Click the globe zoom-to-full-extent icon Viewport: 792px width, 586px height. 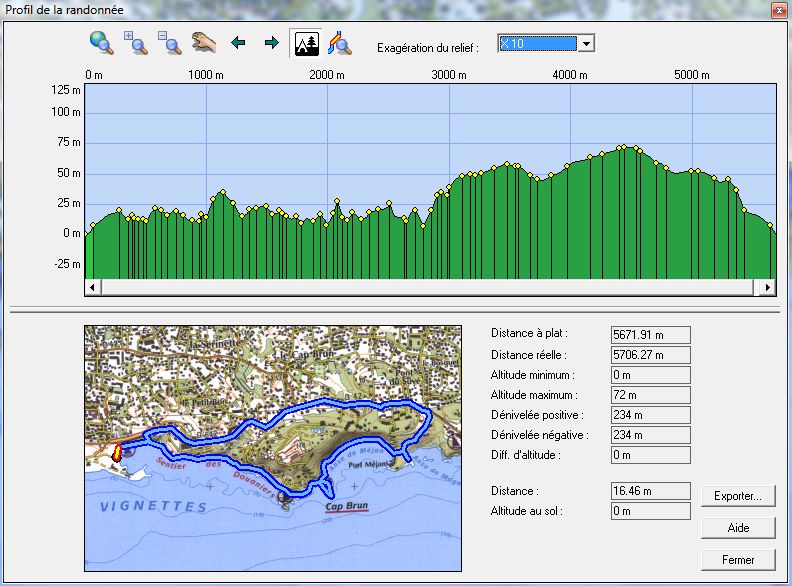pos(102,43)
